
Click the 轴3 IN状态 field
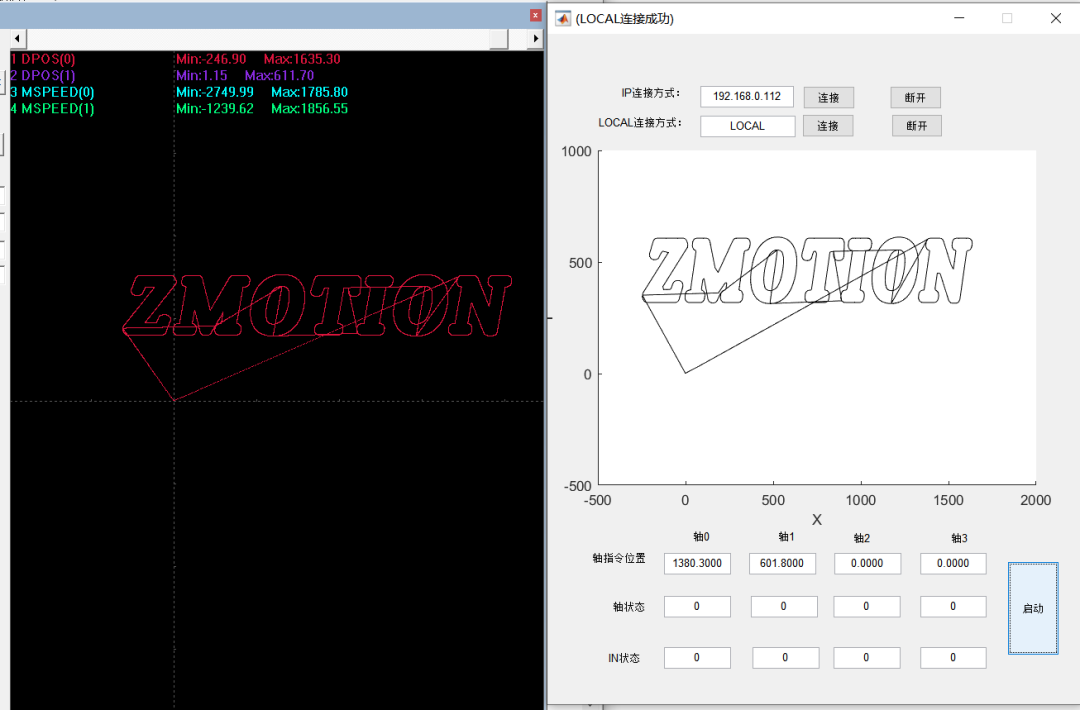[x=953, y=657]
